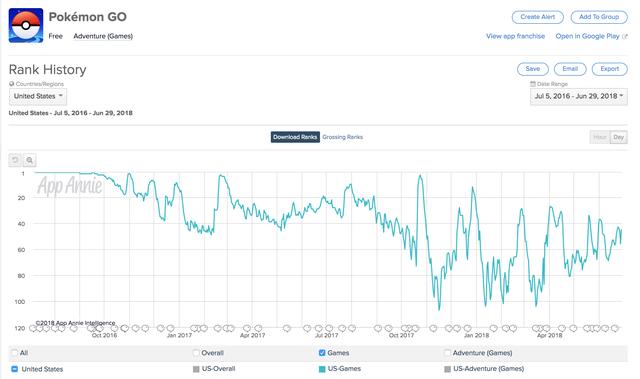Click the chart magnifier zoom icon
The width and height of the screenshot is (640, 379).
coord(29,160)
